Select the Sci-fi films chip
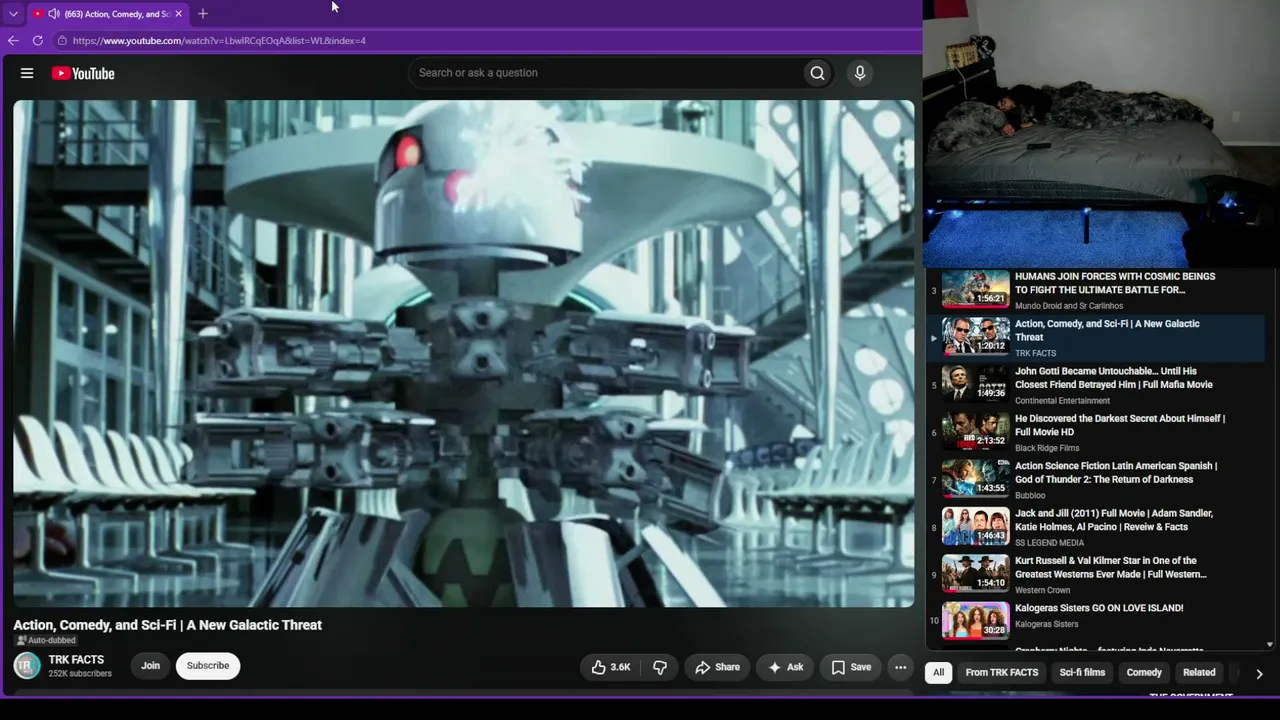This screenshot has width=1280, height=720. 1082,673
